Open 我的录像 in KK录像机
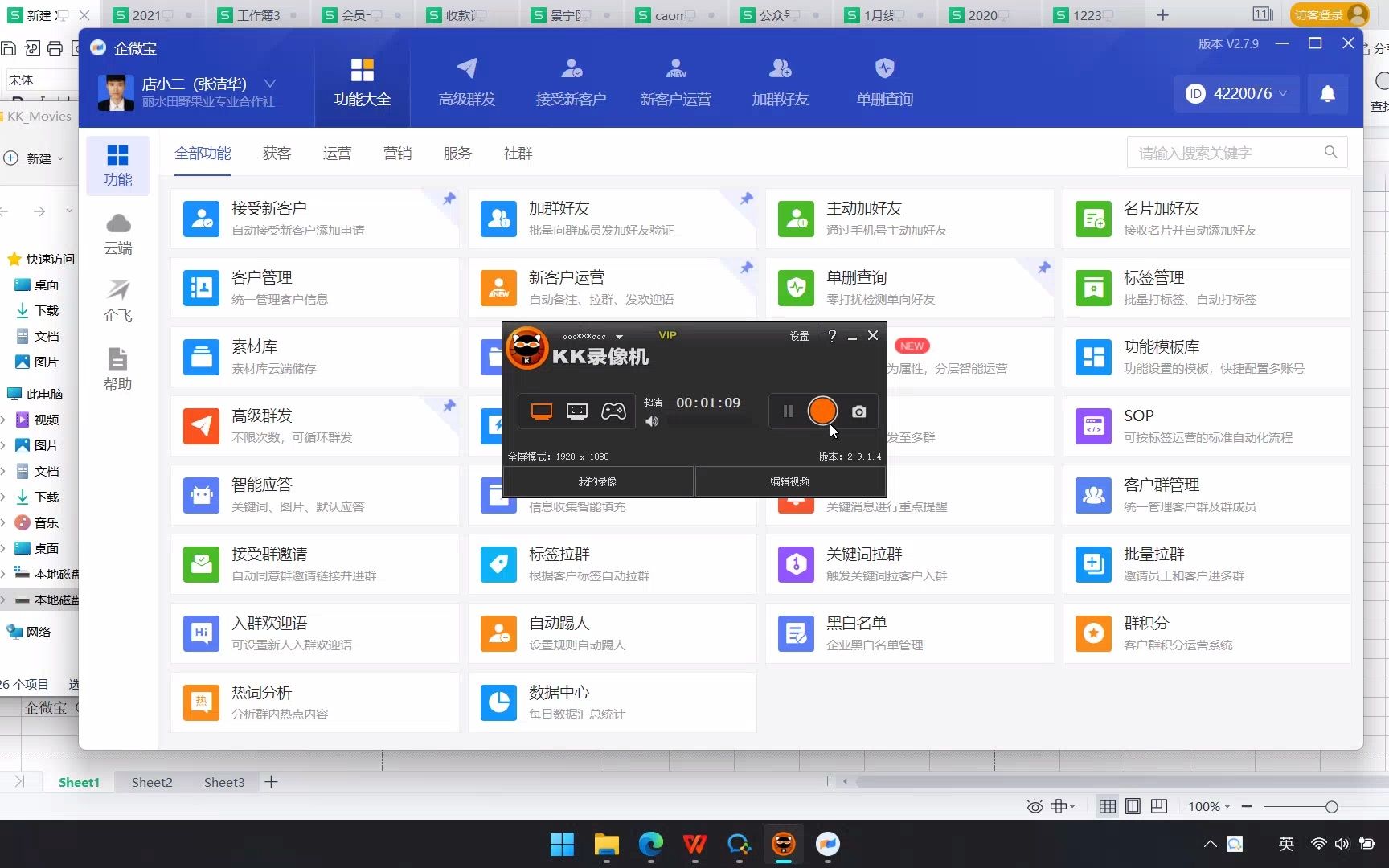 click(597, 481)
